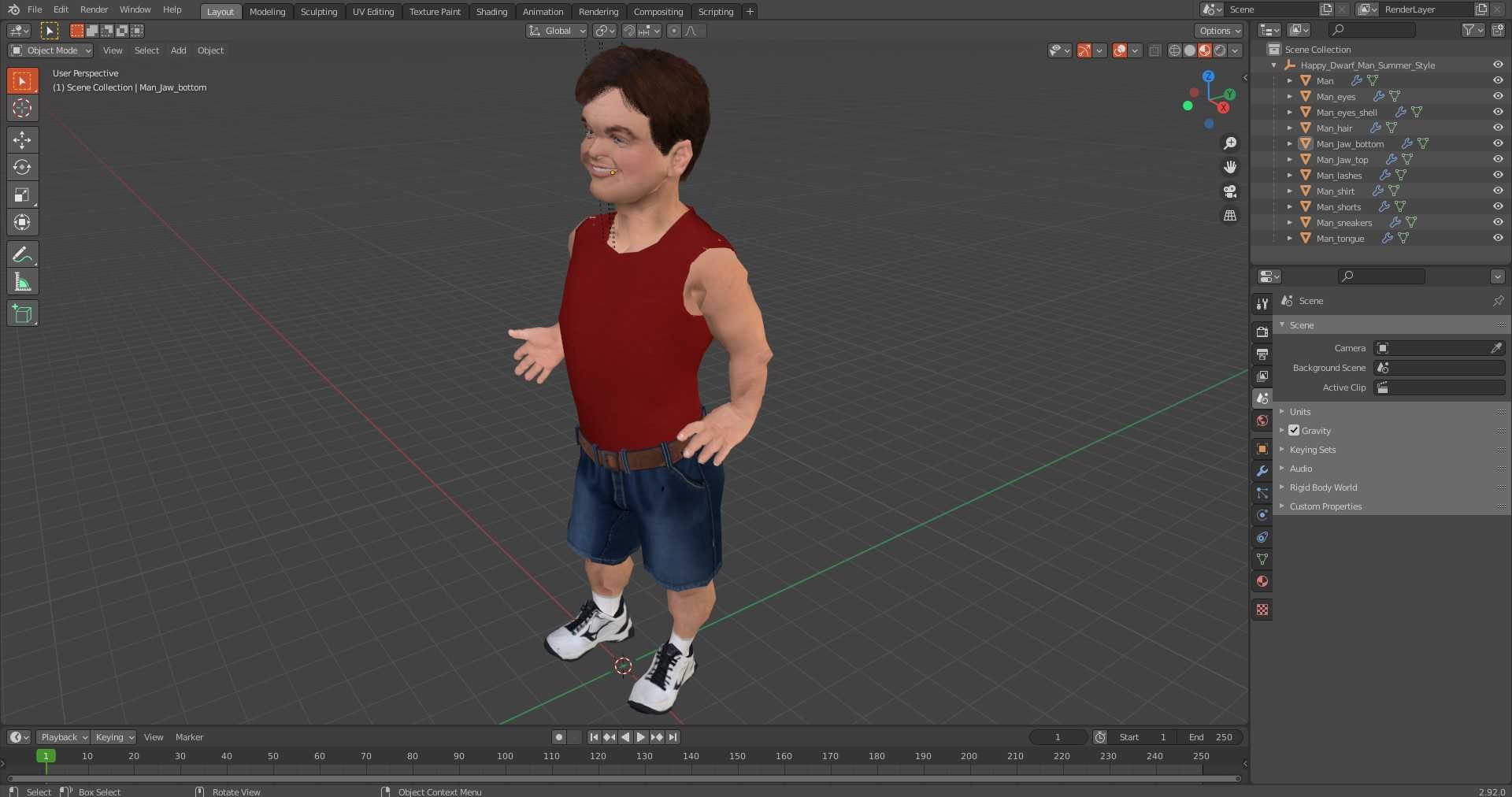Hide Man_tongue object via eye icon
The image size is (1512, 797).
pos(1498,238)
